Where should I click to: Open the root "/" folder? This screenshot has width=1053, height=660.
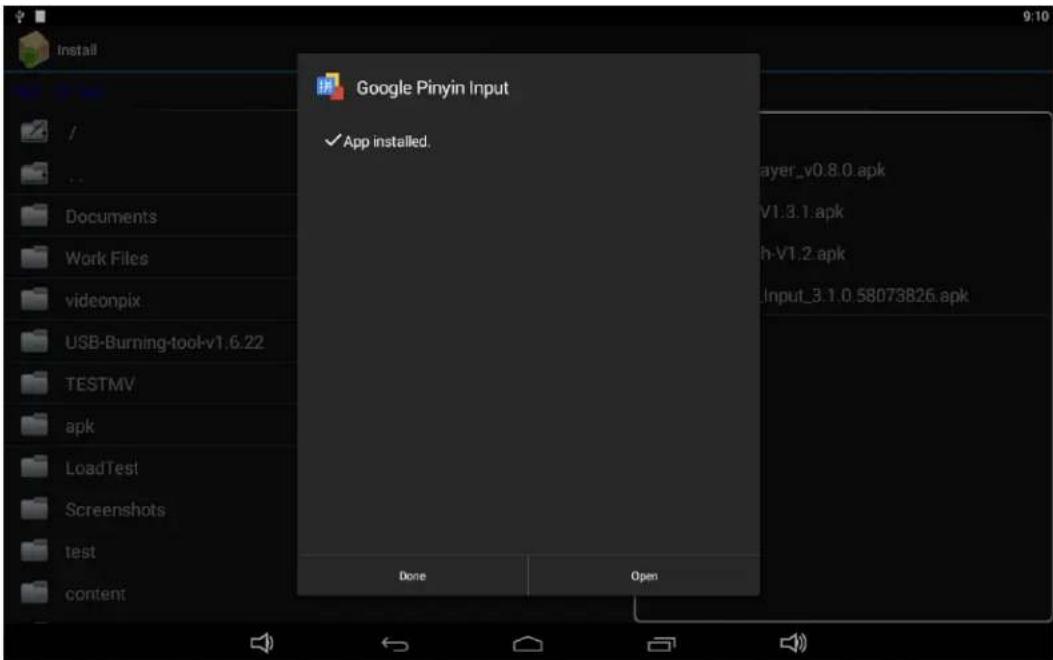pyautogui.click(x=151, y=133)
